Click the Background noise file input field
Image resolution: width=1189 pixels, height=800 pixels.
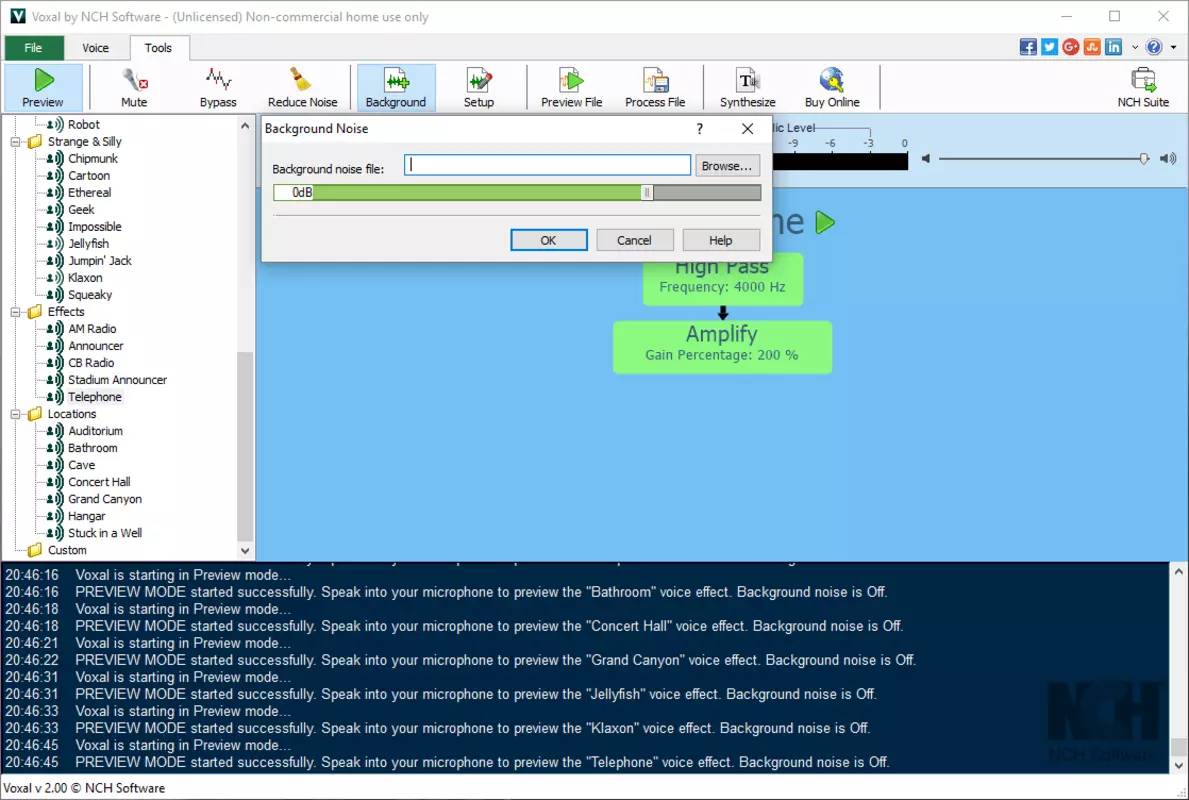[x=547, y=165]
